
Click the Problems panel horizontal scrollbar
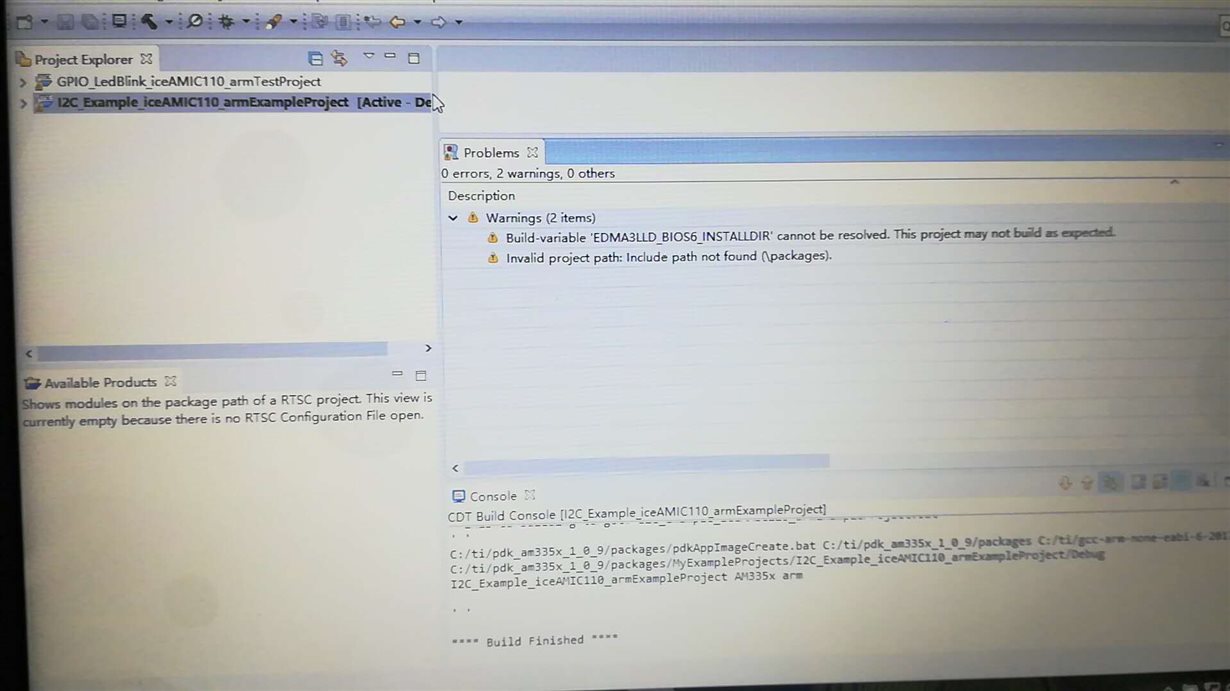[x=646, y=464]
